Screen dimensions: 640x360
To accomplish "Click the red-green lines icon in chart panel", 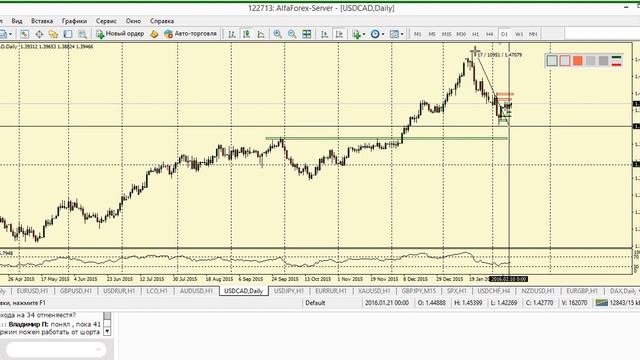I will [x=616, y=61].
